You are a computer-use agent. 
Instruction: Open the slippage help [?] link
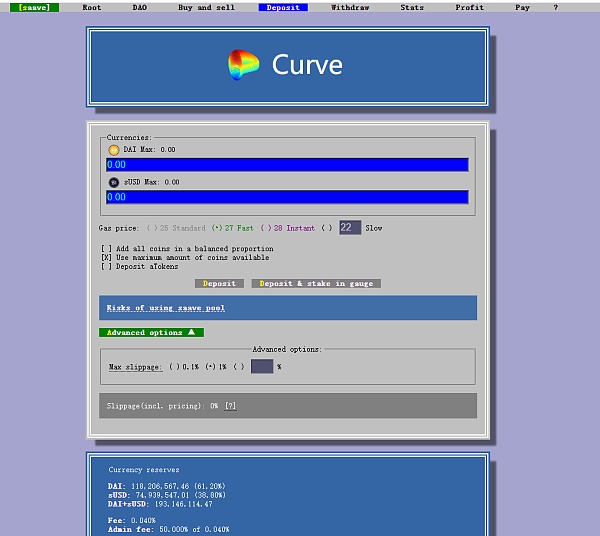point(230,406)
